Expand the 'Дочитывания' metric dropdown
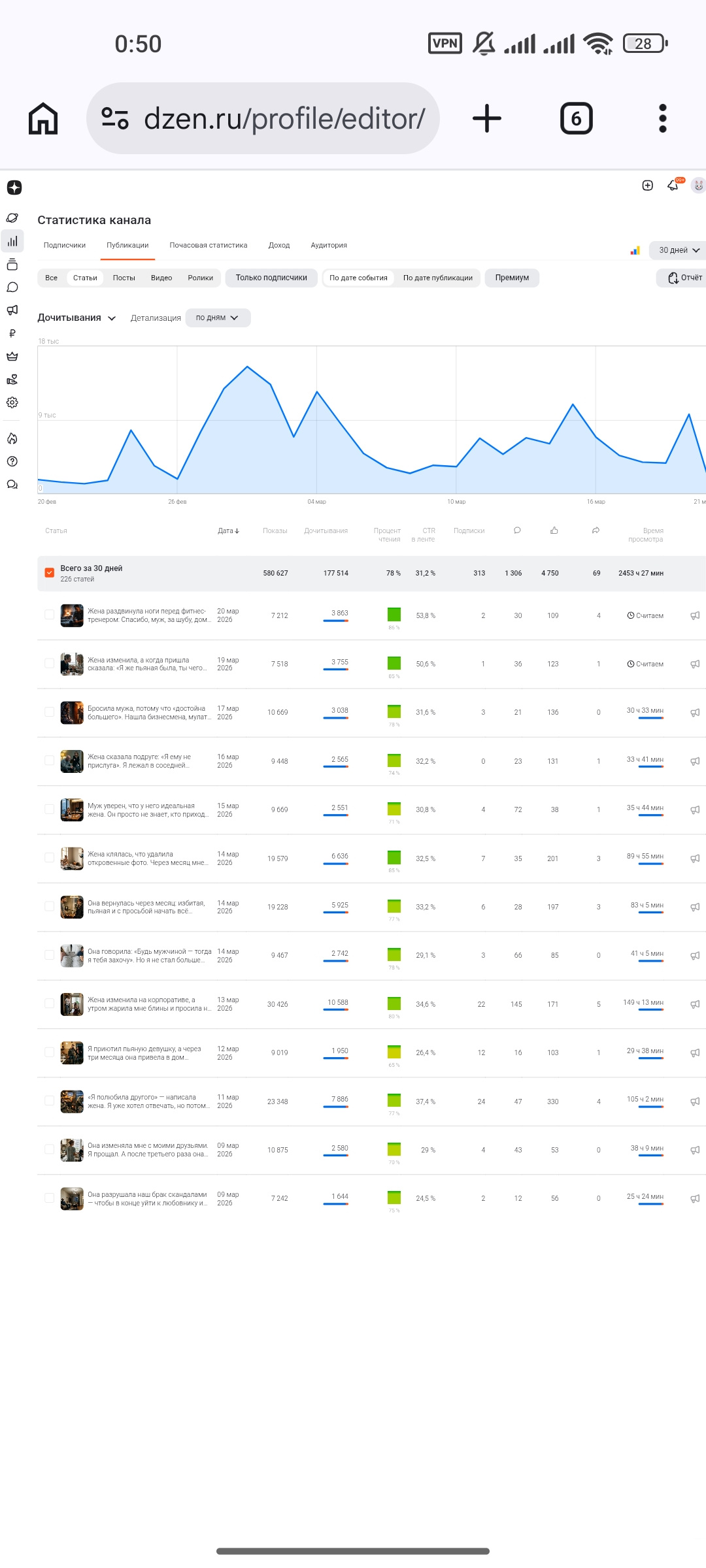The width and height of the screenshot is (706, 1568). pos(76,318)
